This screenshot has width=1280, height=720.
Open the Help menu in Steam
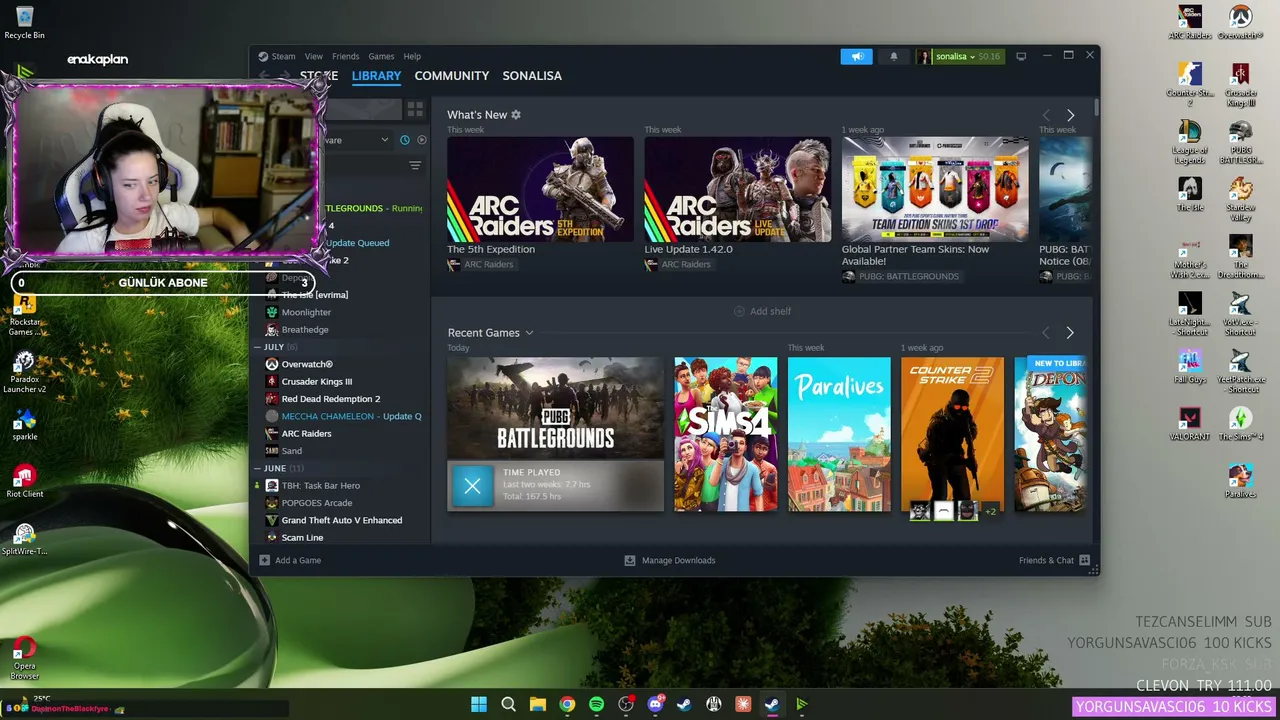click(x=412, y=56)
